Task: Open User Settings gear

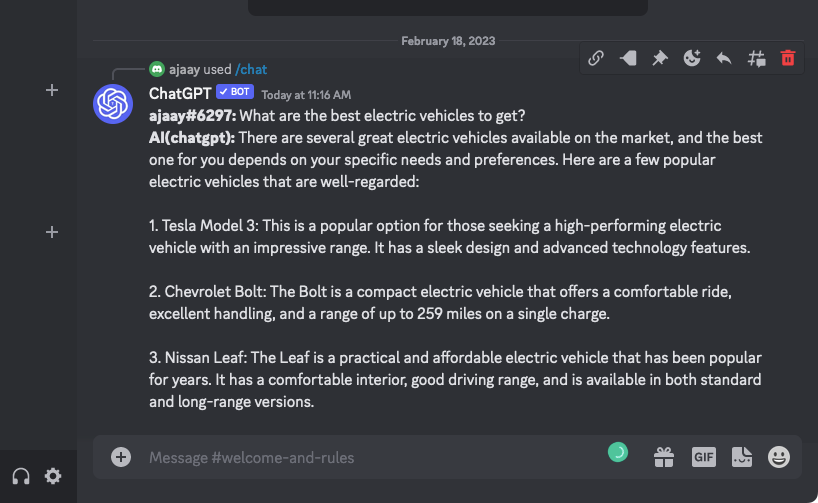Action: (53, 476)
